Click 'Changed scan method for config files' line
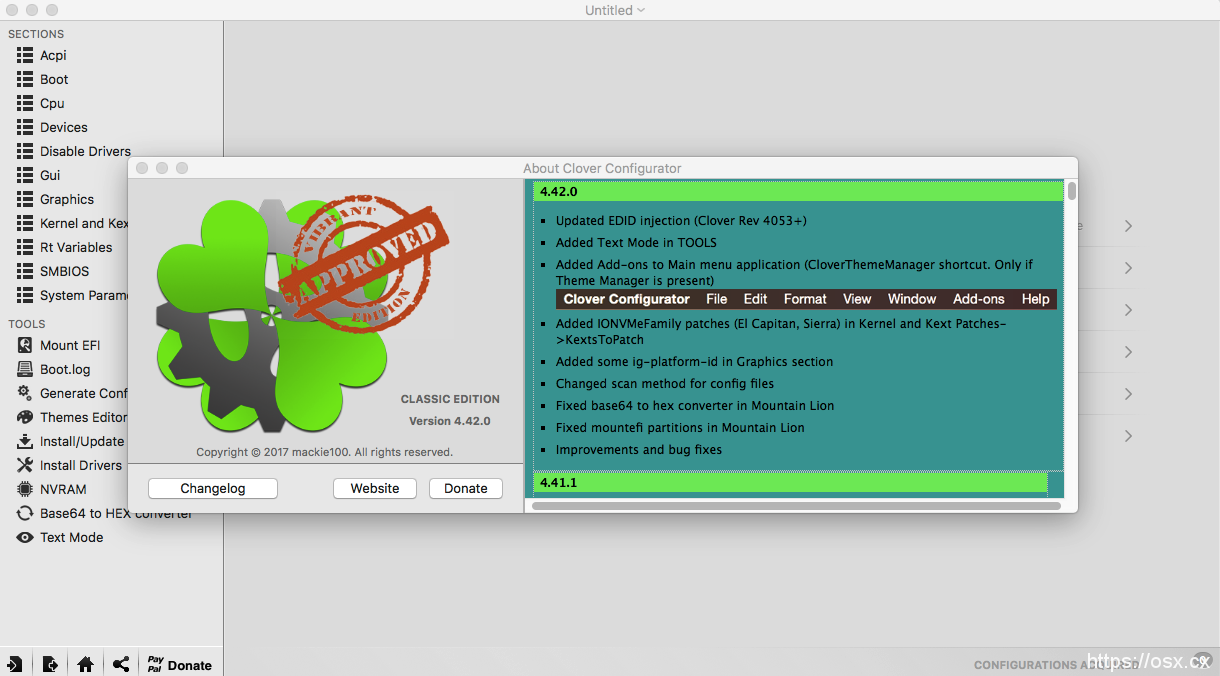Screen dimensions: 1220x676 665,383
